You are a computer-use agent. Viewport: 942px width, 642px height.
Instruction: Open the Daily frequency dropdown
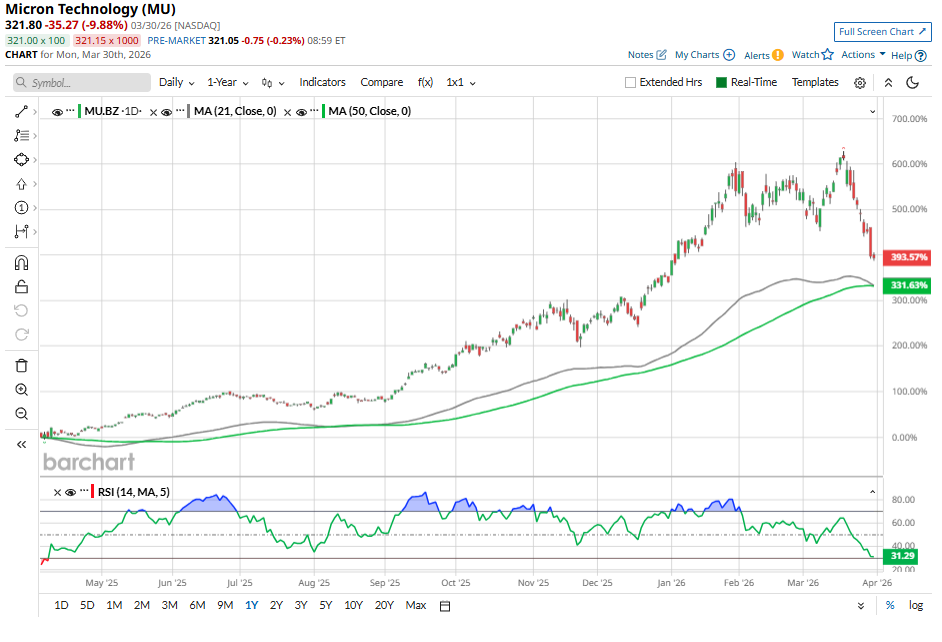(x=177, y=83)
